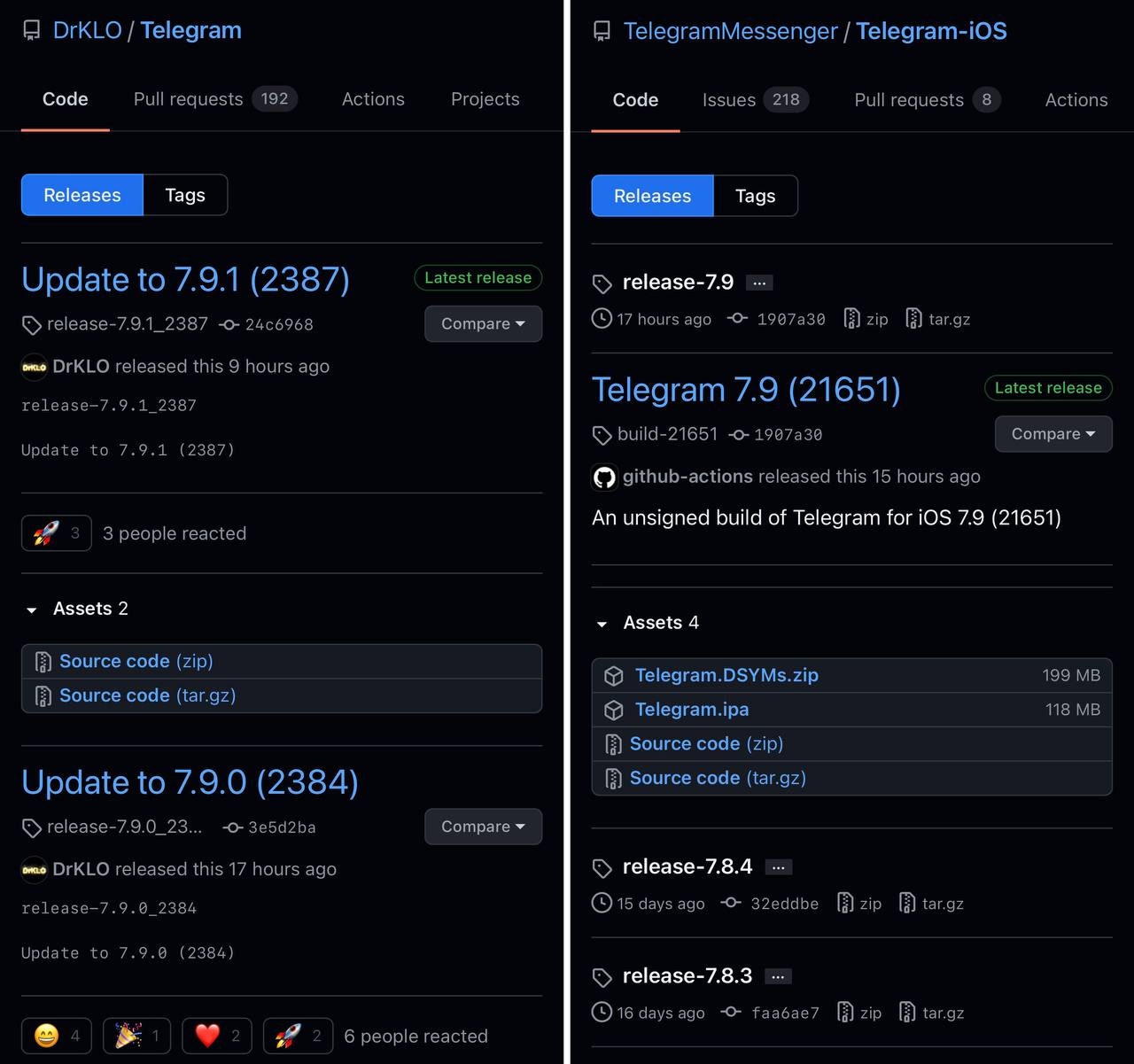The image size is (1134, 1064).
Task: Open commit 32eddbe
Action: [x=784, y=904]
